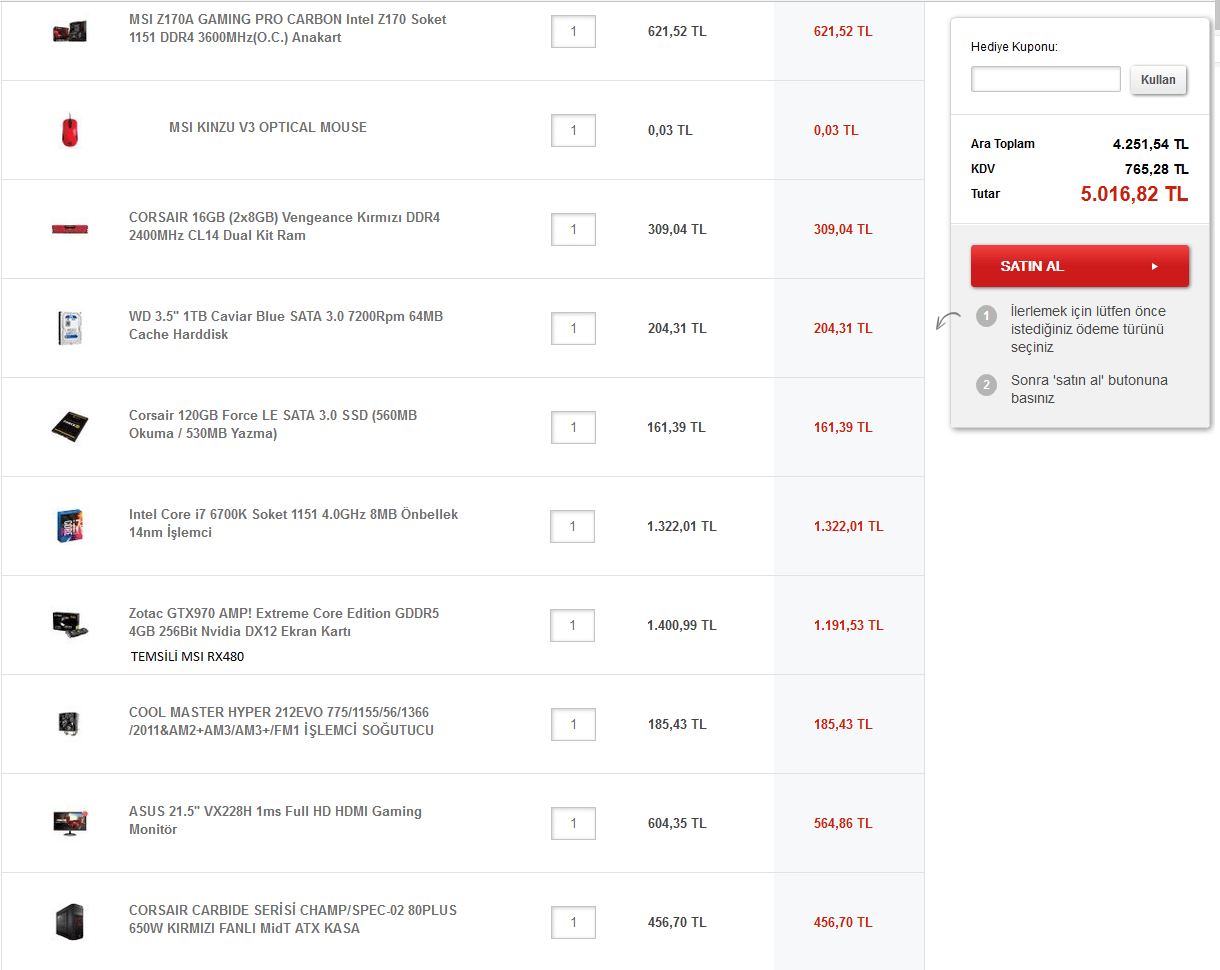Open the Corsair Vengeance RAM thumbnail
The width and height of the screenshot is (1220, 970).
[x=70, y=229]
